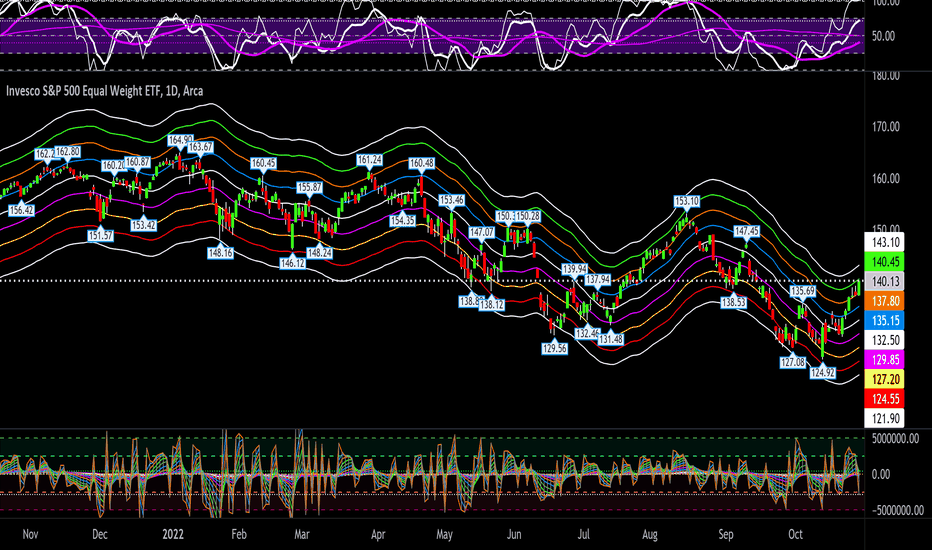Select the 162.80 pivot high label
Screen dimensions: 932x550
coord(68,152)
